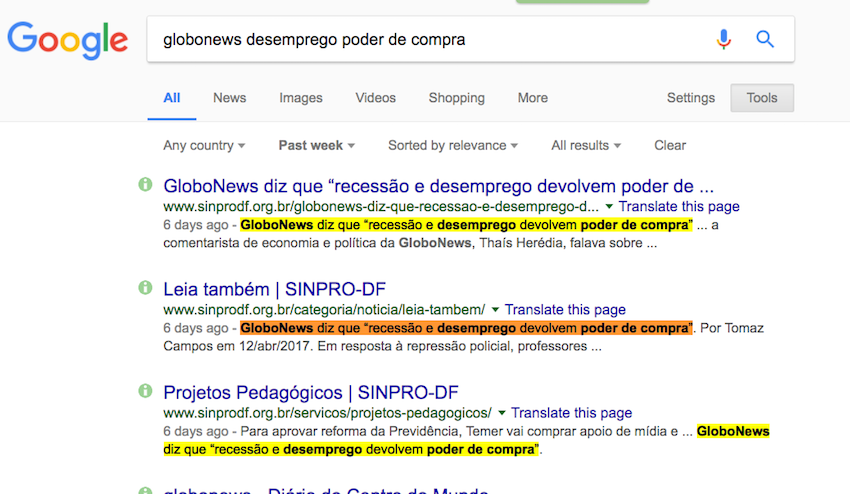Click green info icon beside Leia também result

(x=146, y=288)
